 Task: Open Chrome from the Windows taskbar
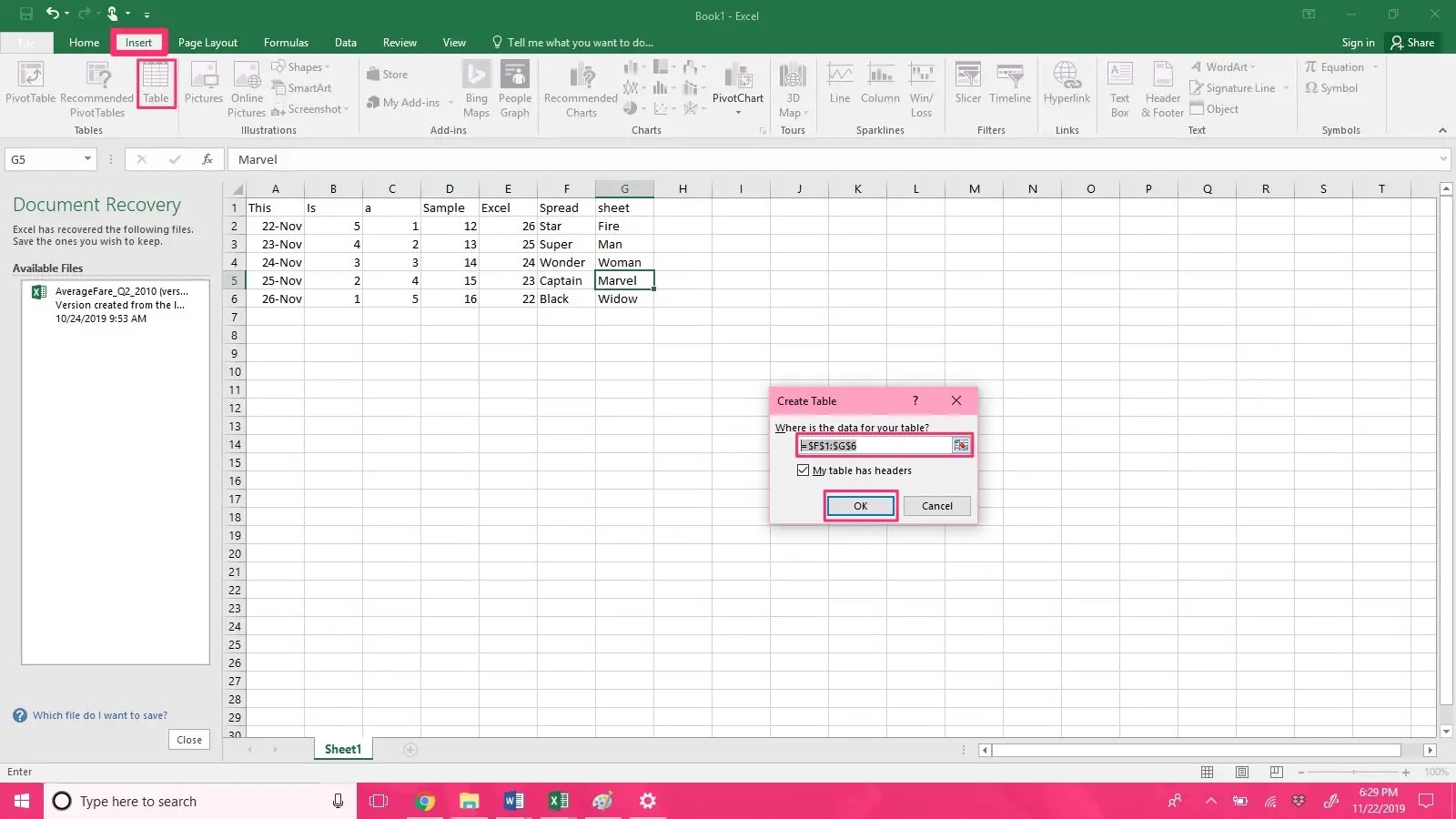[424, 801]
